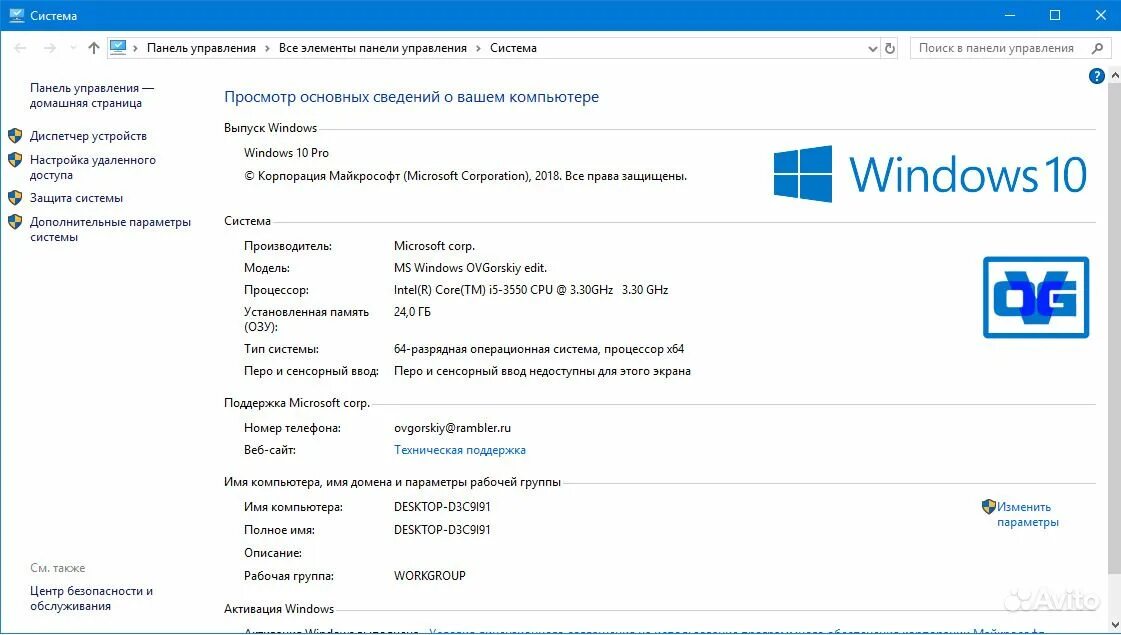1121x635 pixels.
Task: Click heading Просмотр основных сведений о вашем компьютере
Action: pyautogui.click(x=412, y=97)
